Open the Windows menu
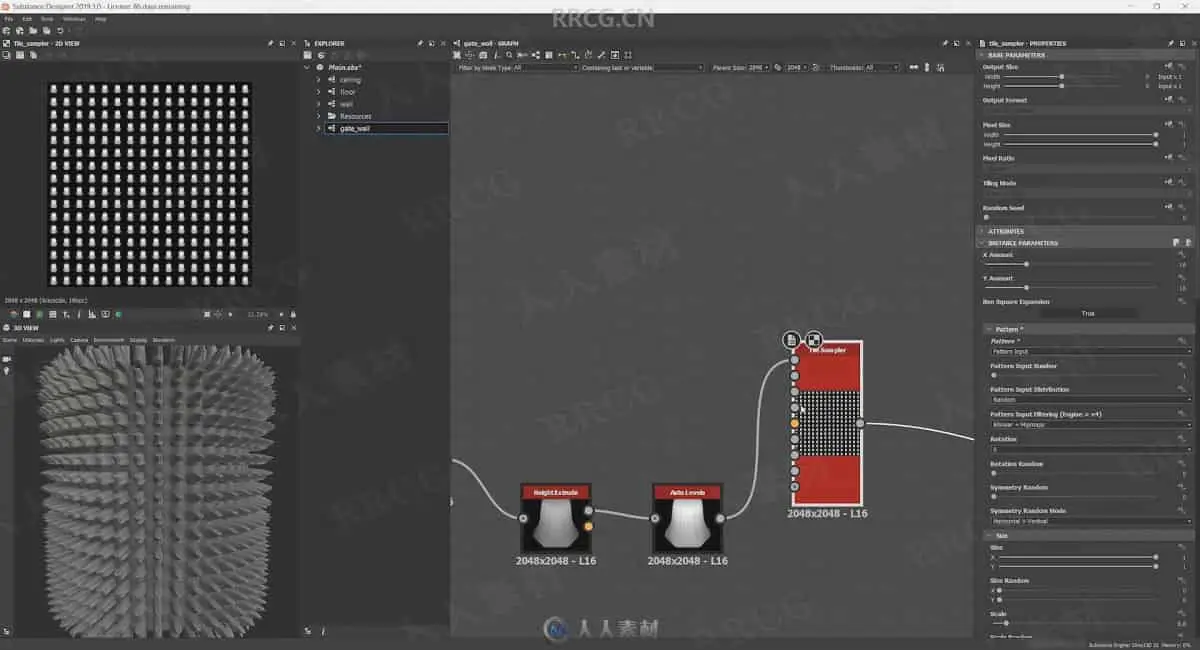Viewport: 1200px width, 650px height. point(74,19)
